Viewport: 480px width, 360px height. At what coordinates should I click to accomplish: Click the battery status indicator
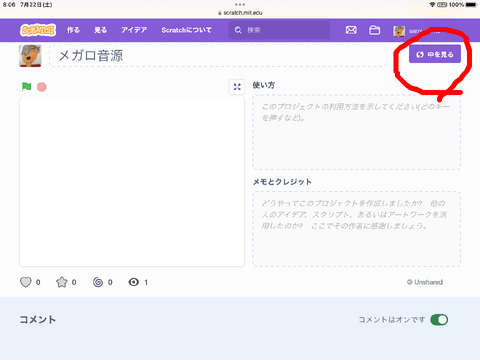coord(471,5)
